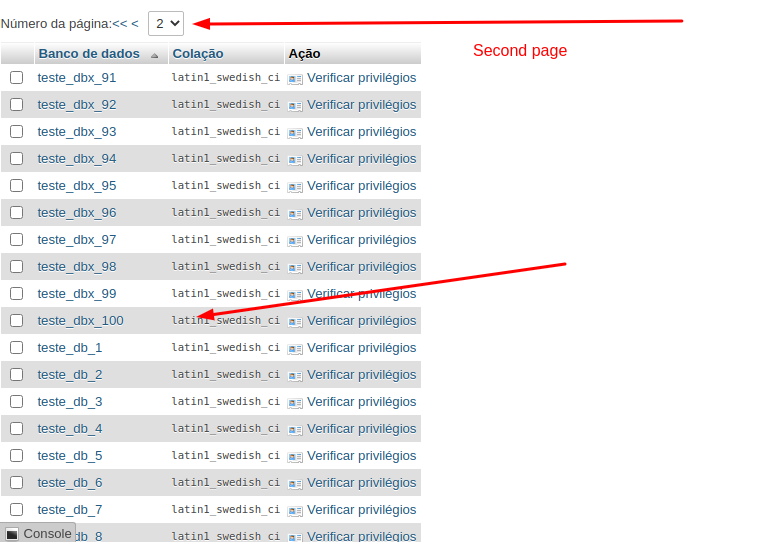
Task: Check the teste_db_4 row checkbox
Action: coord(16,429)
